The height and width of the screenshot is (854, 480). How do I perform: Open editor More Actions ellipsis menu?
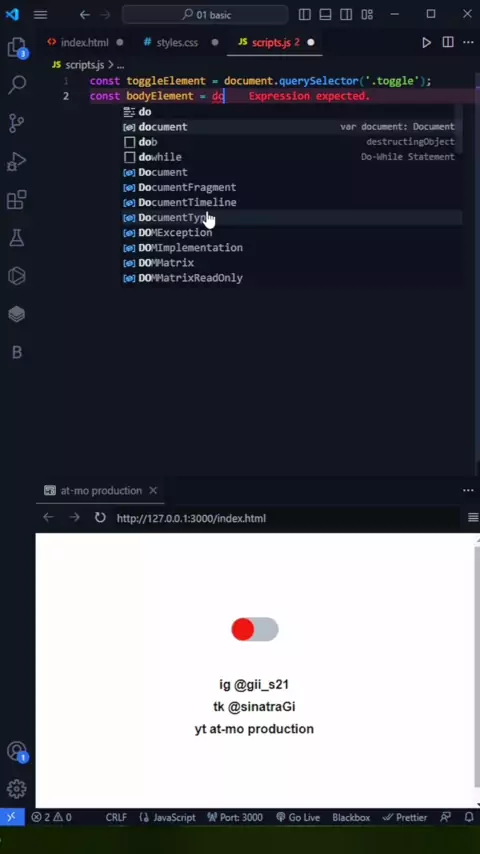coord(468,42)
